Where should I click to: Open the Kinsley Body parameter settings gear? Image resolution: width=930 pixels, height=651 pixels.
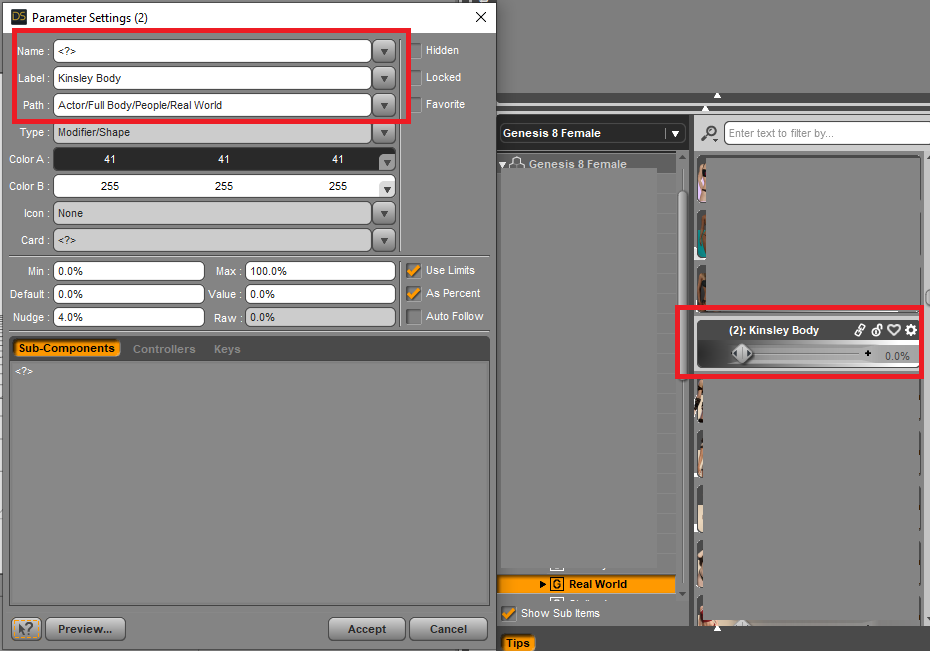pyautogui.click(x=910, y=330)
